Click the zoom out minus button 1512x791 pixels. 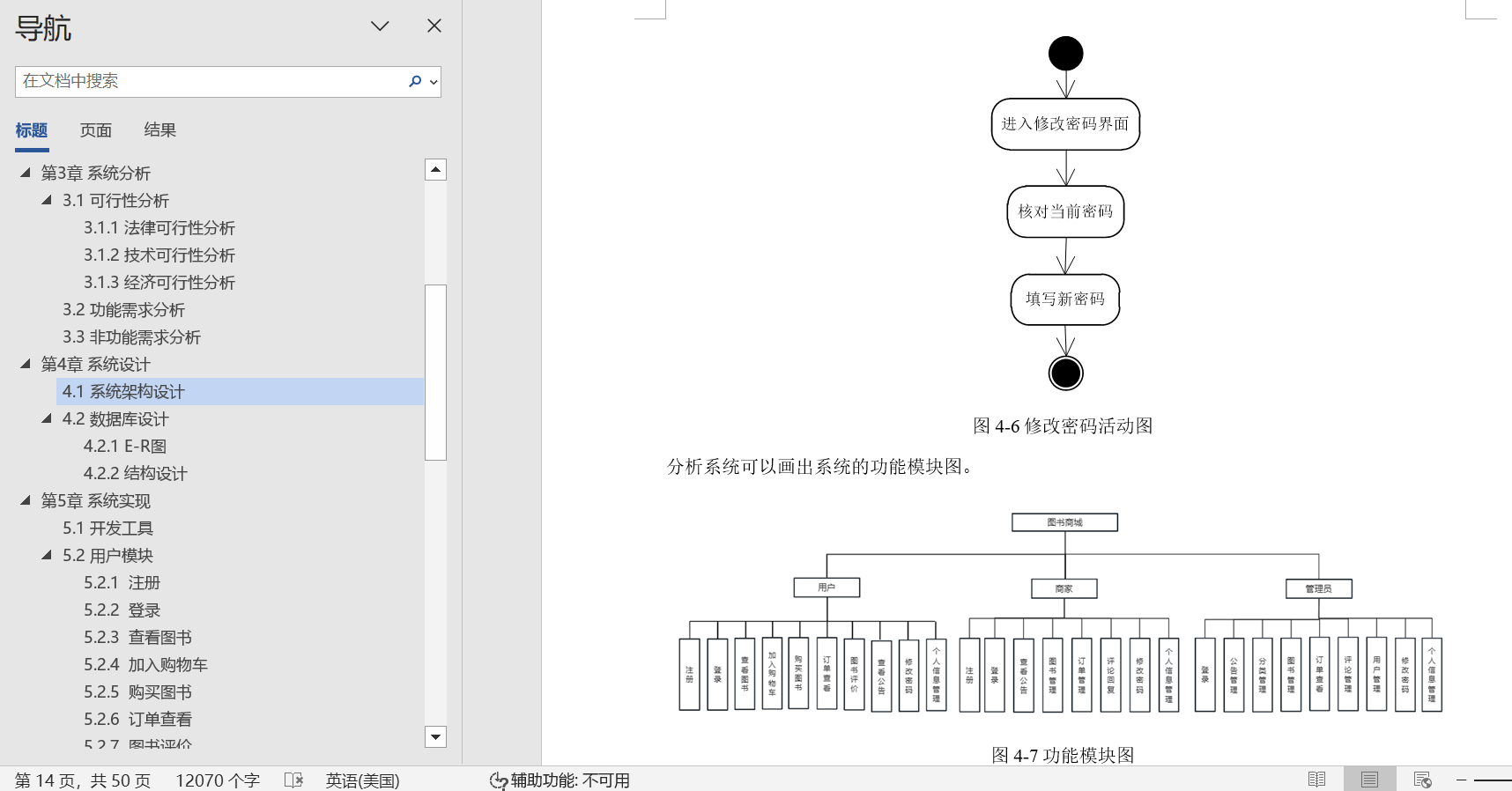pos(1461,780)
